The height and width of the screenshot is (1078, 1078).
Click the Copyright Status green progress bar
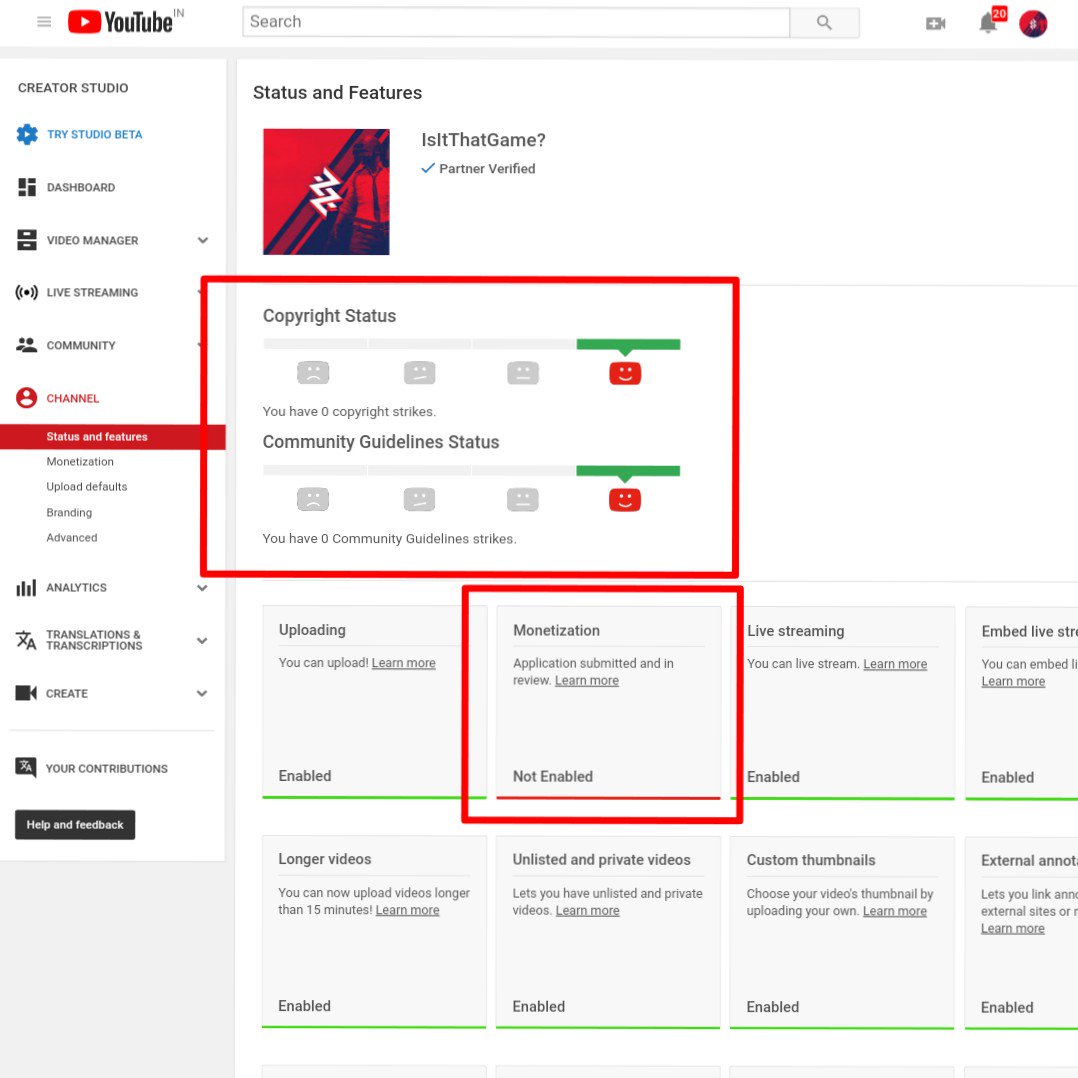628,344
